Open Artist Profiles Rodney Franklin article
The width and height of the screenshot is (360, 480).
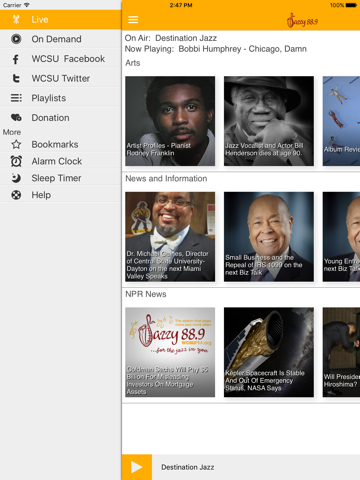[170, 121]
